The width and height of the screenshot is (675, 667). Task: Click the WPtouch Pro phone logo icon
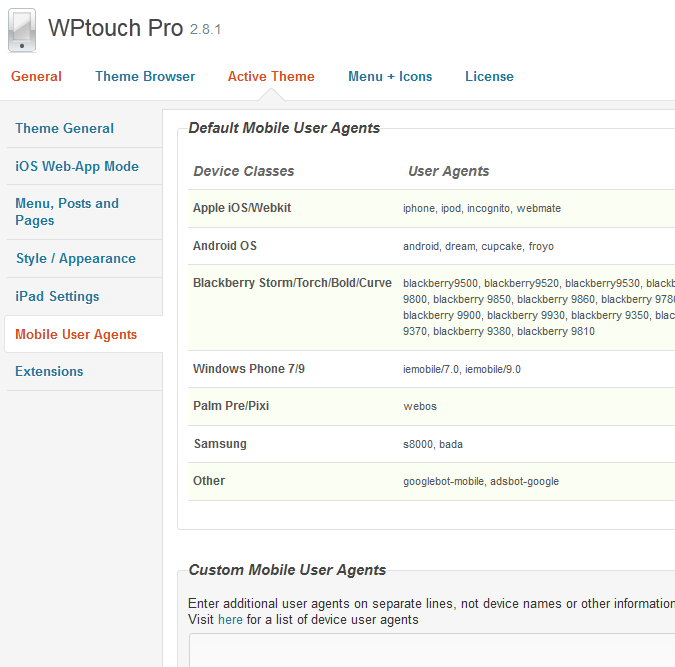point(22,30)
